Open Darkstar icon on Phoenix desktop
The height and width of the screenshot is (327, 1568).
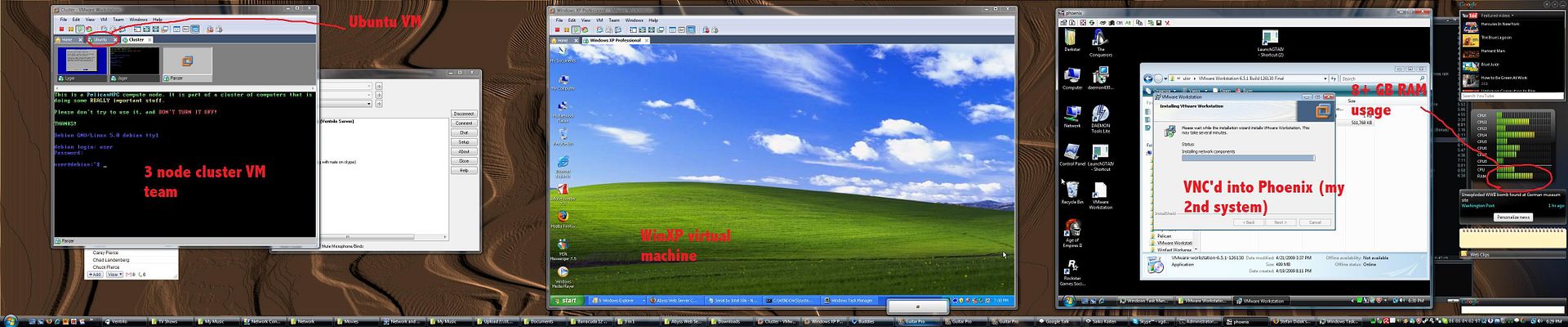click(1071, 41)
